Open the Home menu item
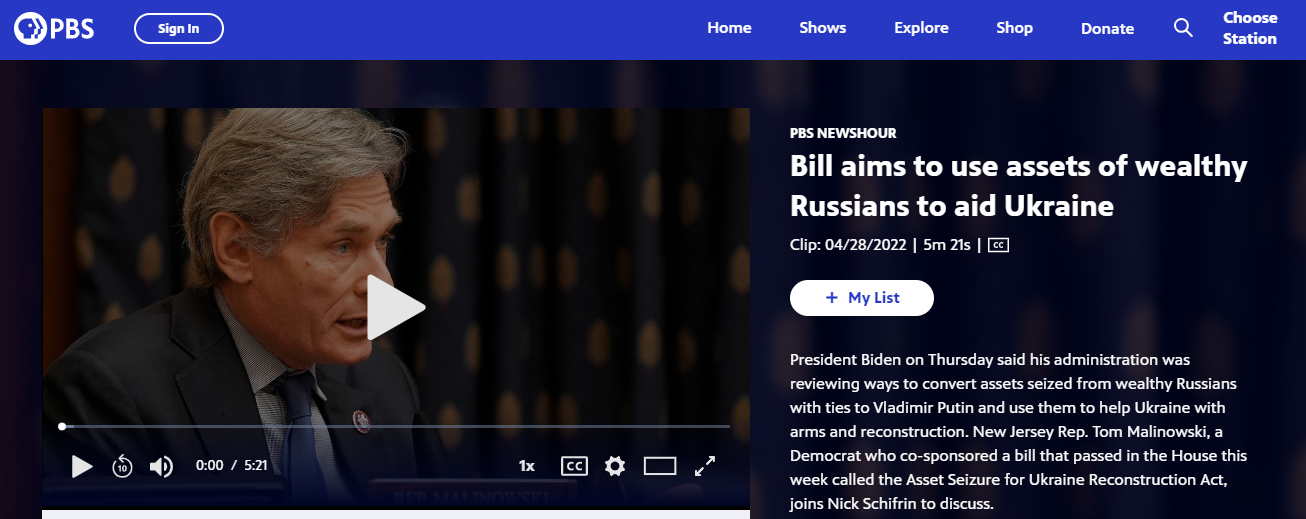Image resolution: width=1306 pixels, height=519 pixels. tap(729, 28)
